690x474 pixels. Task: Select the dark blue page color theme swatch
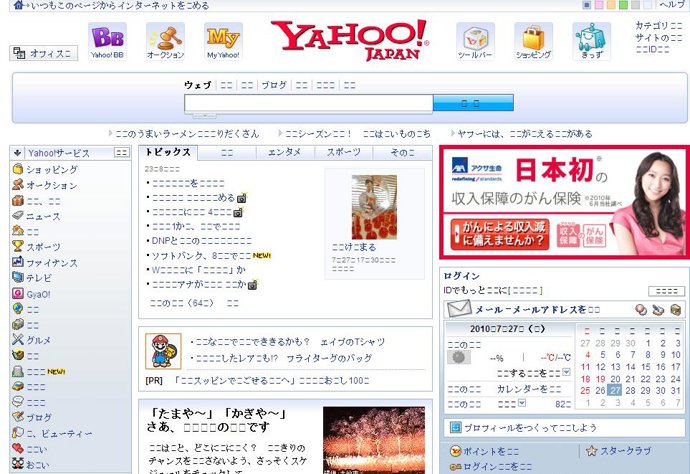587,5
